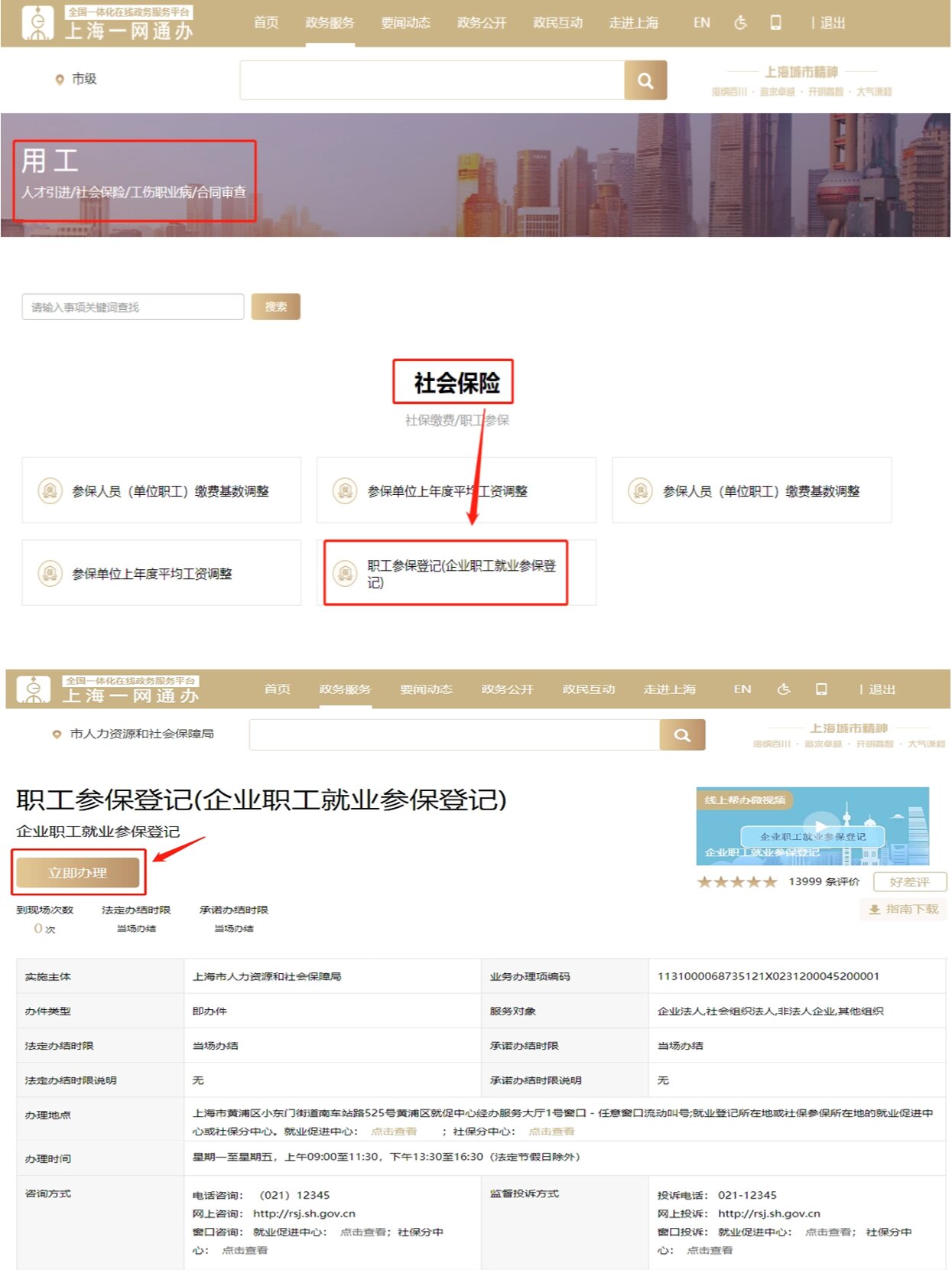
Task: Choose 走进上海 in the 职工参保登记 detail page navigation
Action: [670, 689]
